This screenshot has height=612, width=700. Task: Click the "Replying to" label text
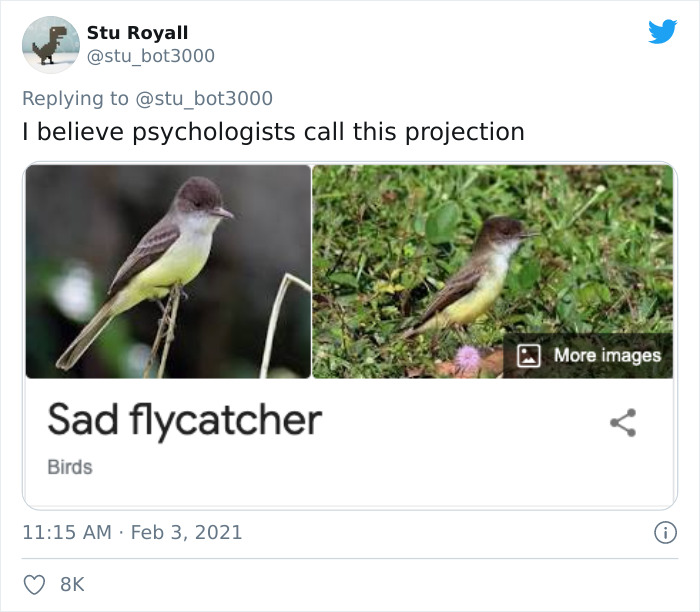(76, 98)
